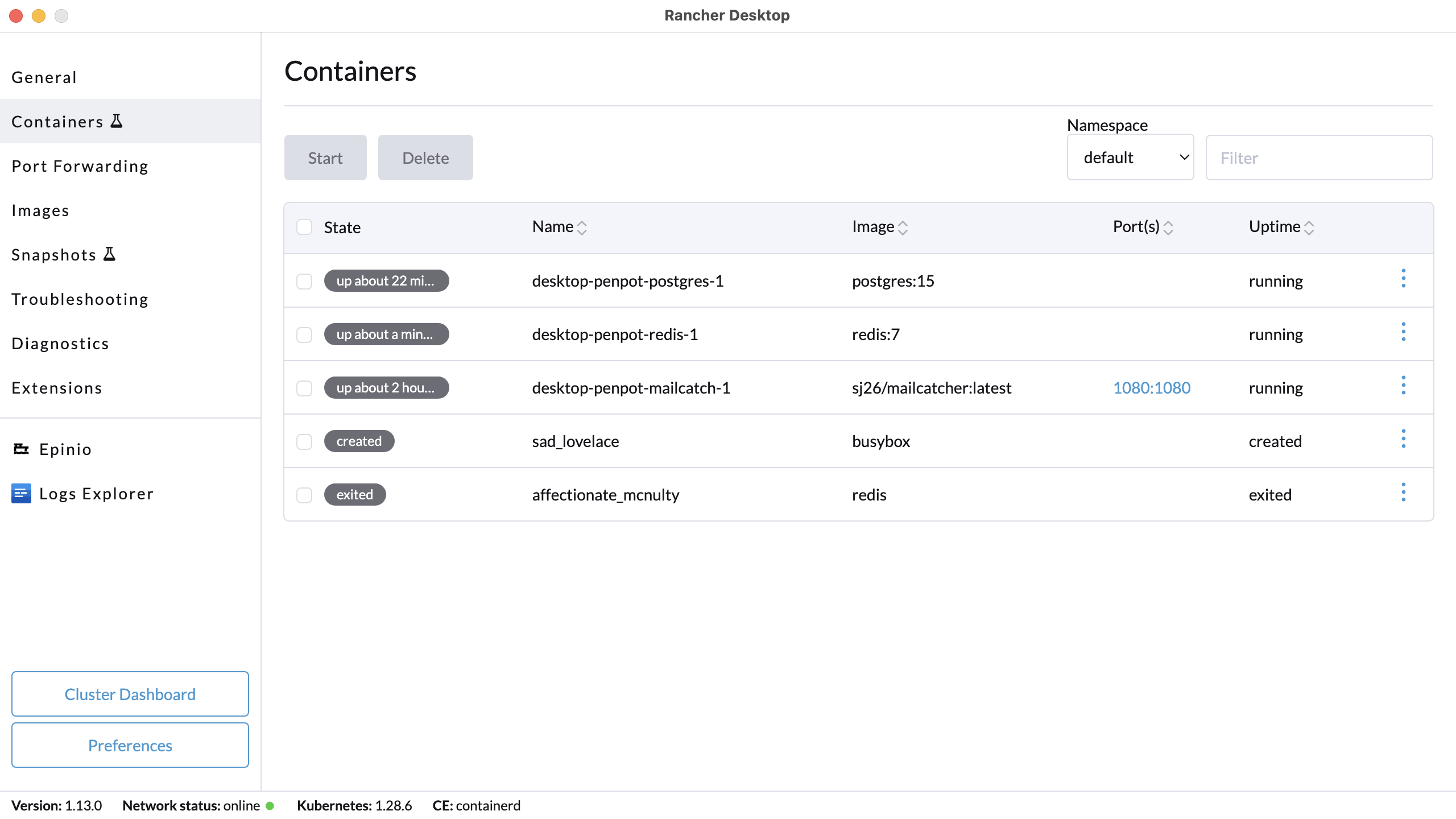Select the desktop-penpot-redis-1 checkbox
This screenshot has width=1456, height=819.
pyautogui.click(x=304, y=334)
